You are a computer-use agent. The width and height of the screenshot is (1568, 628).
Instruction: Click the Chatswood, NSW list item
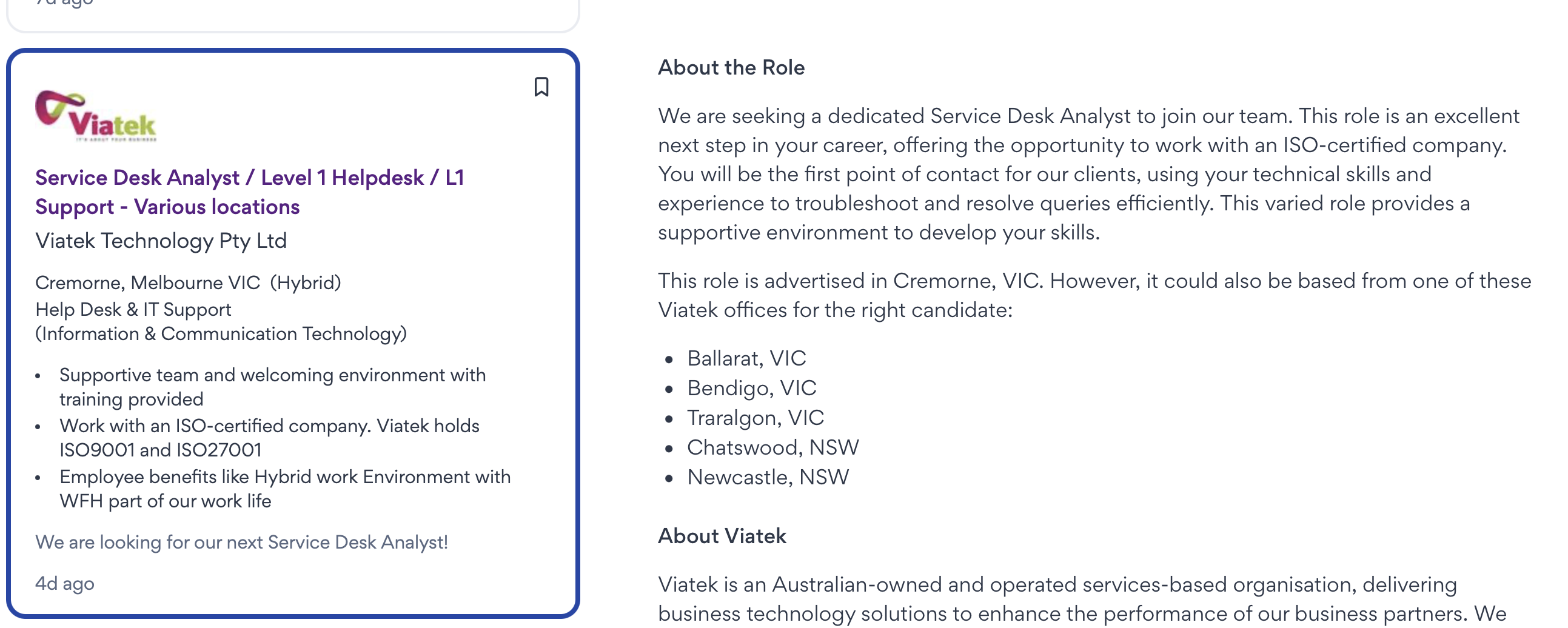click(x=772, y=448)
